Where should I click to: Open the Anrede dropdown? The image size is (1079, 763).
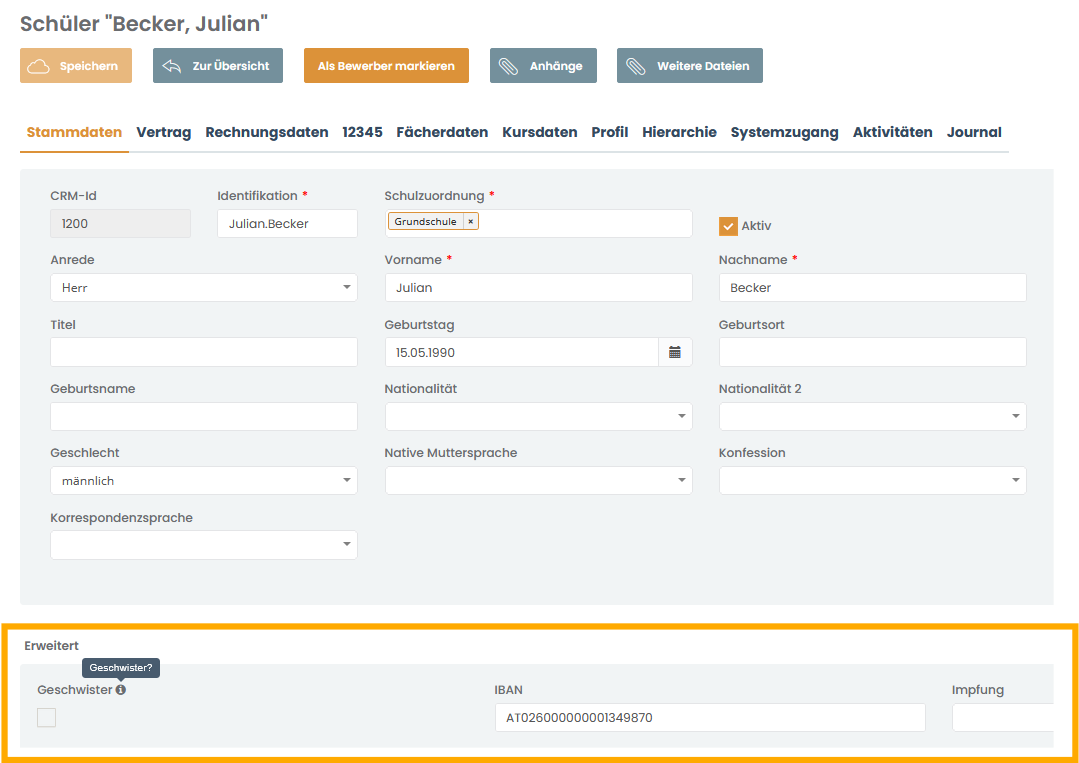pyautogui.click(x=204, y=288)
